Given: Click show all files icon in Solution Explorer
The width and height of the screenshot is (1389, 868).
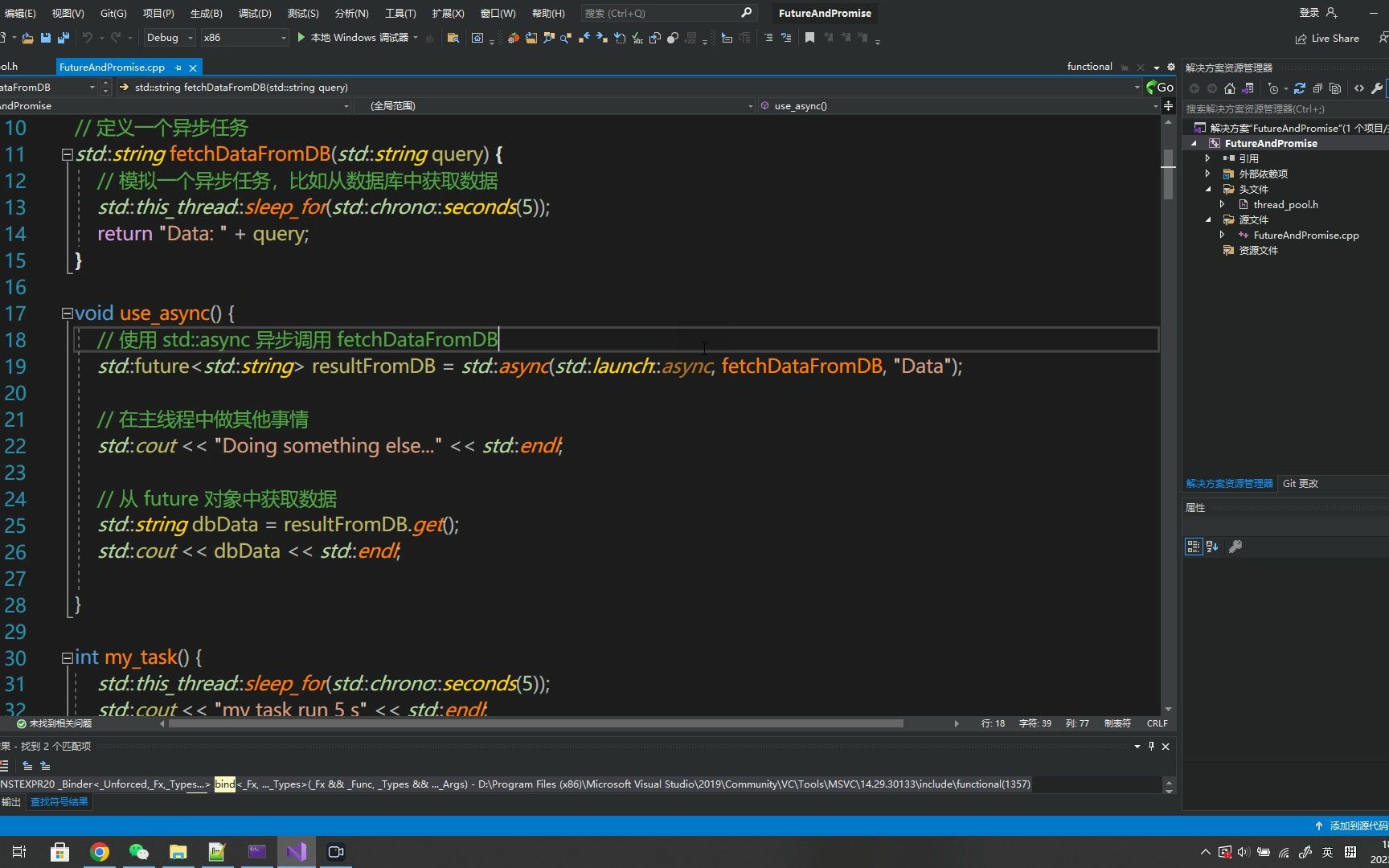Looking at the screenshot, I should (x=1335, y=88).
